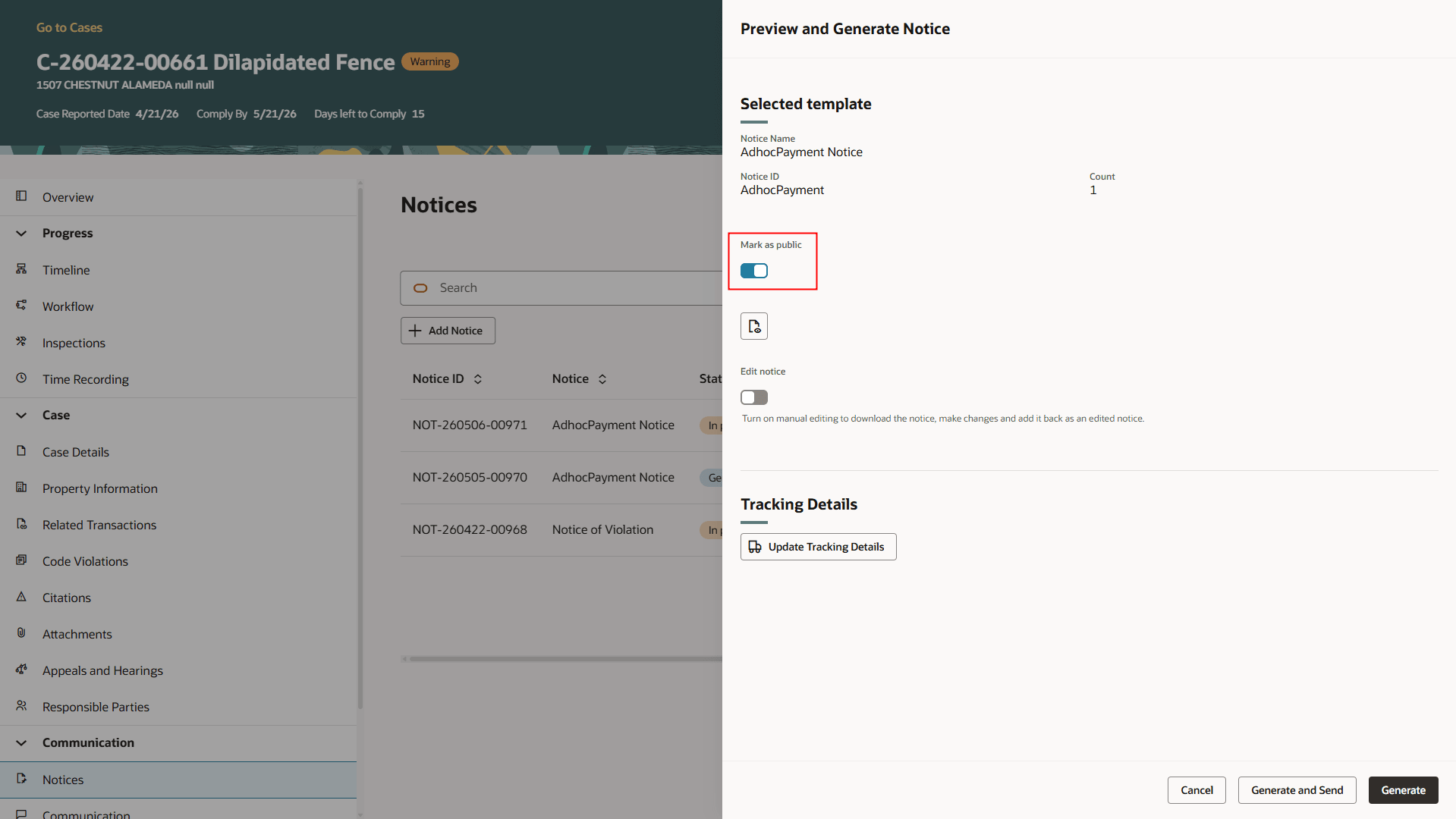Click the Related Transactions icon
The image size is (1456, 819).
[21, 524]
